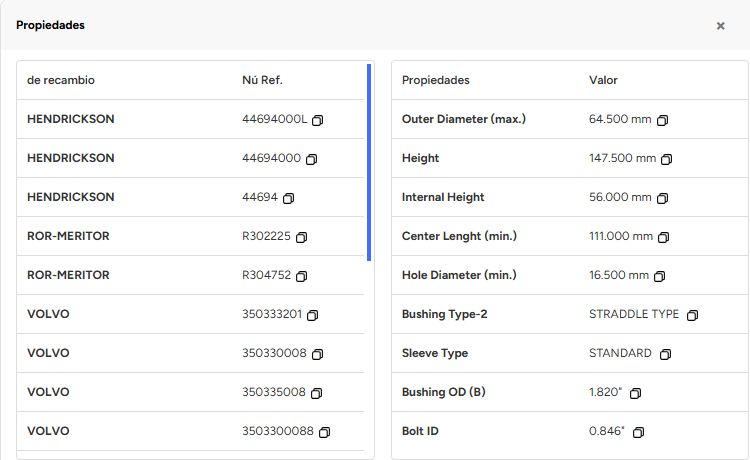Screen dimensions: 750x460
Task: Copy the Sleeve Type STANDARD value
Action: [665, 354]
